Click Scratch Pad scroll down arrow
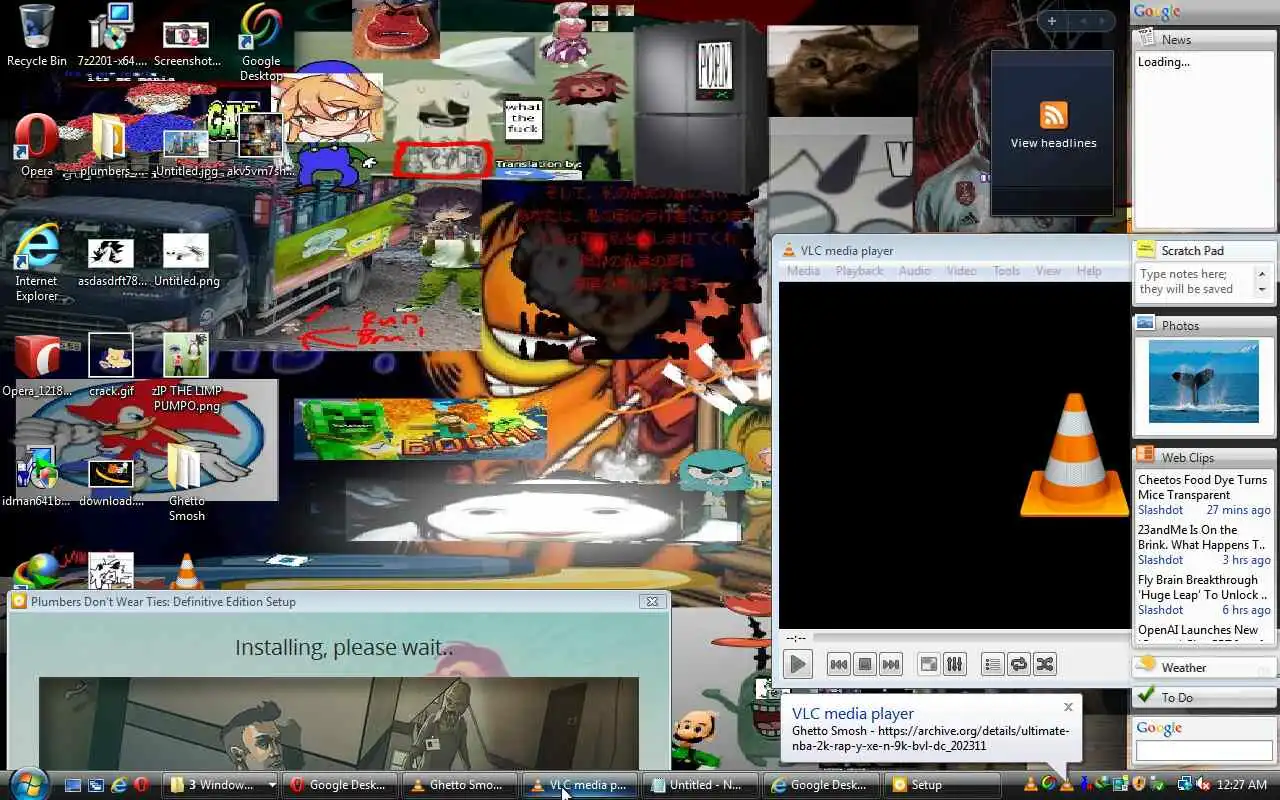Screen dimensions: 1280x800 [x=1261, y=291]
